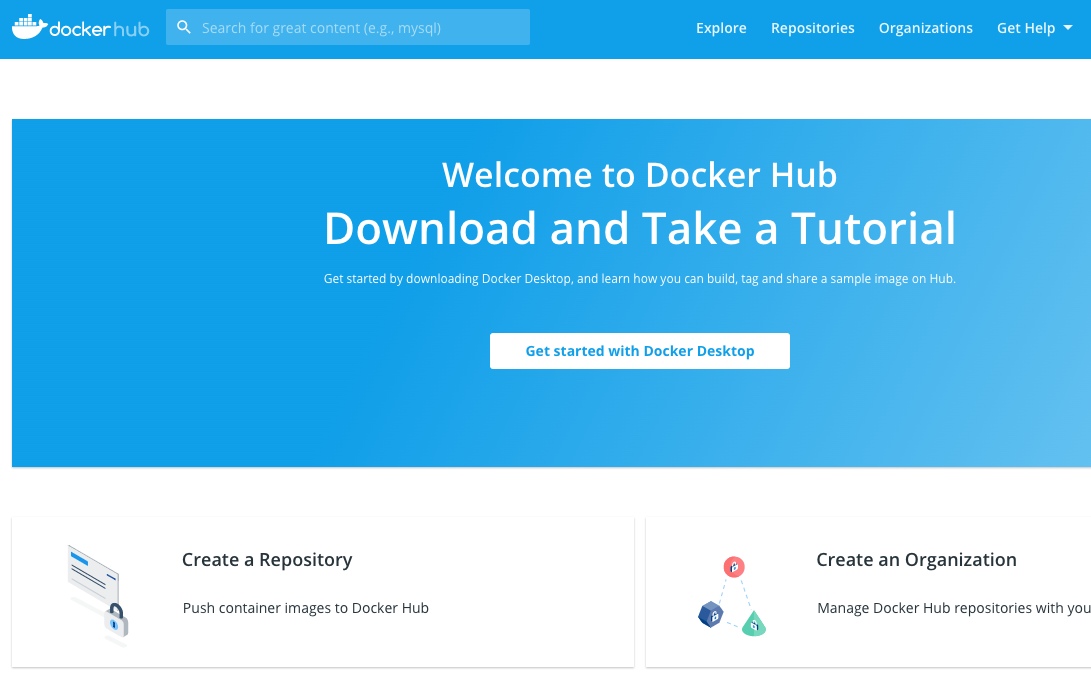Viewport: 1091px width, 683px height.
Task: Open the Create a Repository card title
Action: pos(267,560)
